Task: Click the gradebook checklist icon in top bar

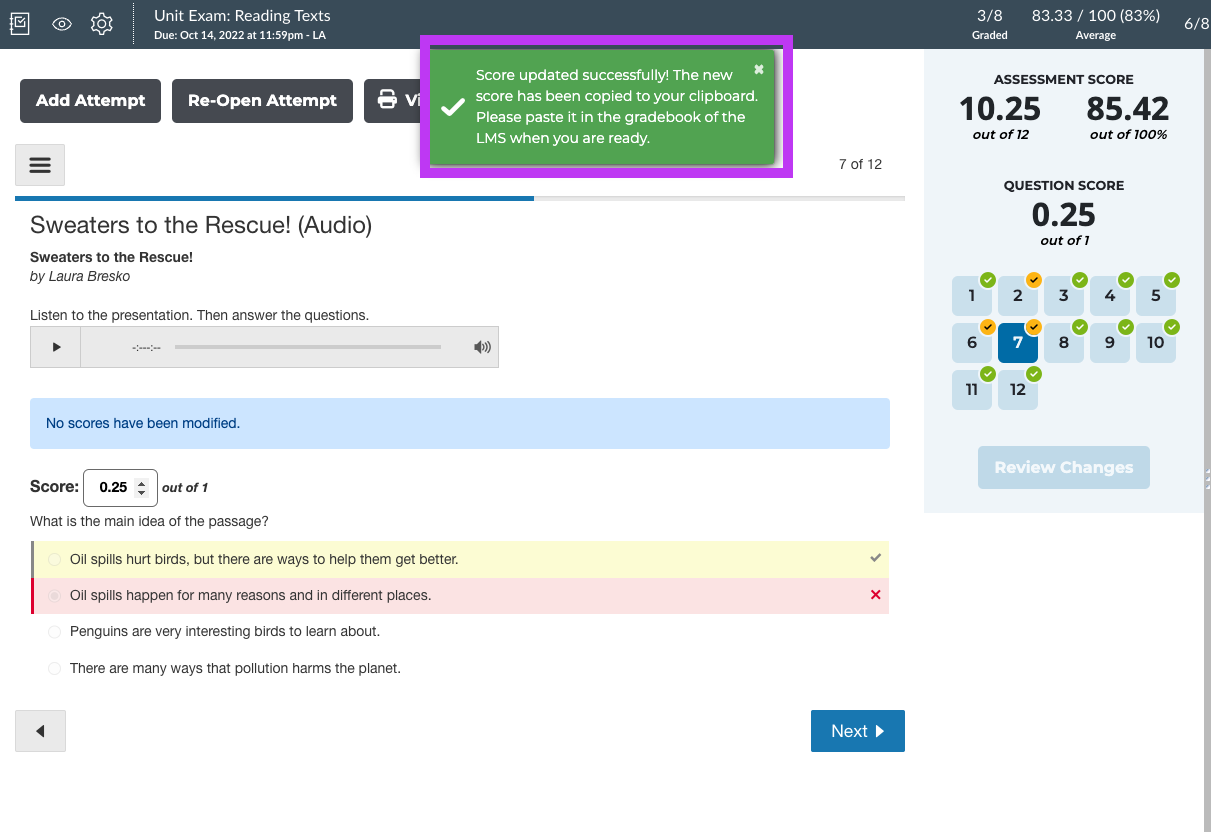Action: click(x=21, y=24)
